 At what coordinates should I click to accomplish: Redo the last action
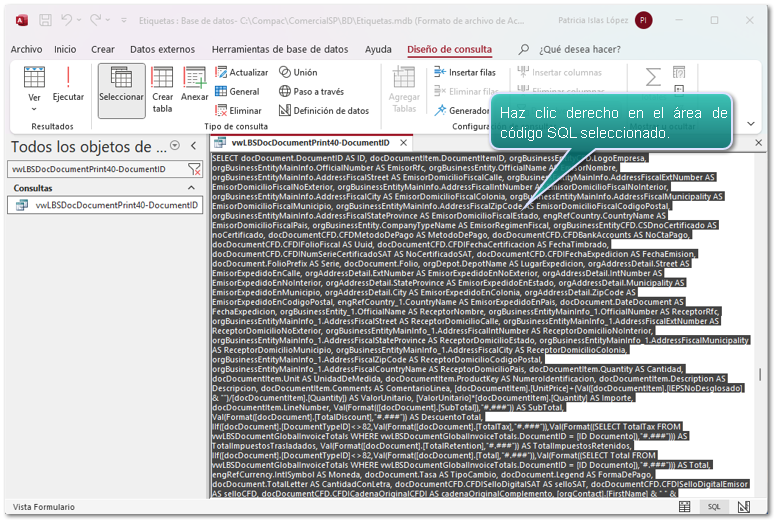click(95, 20)
